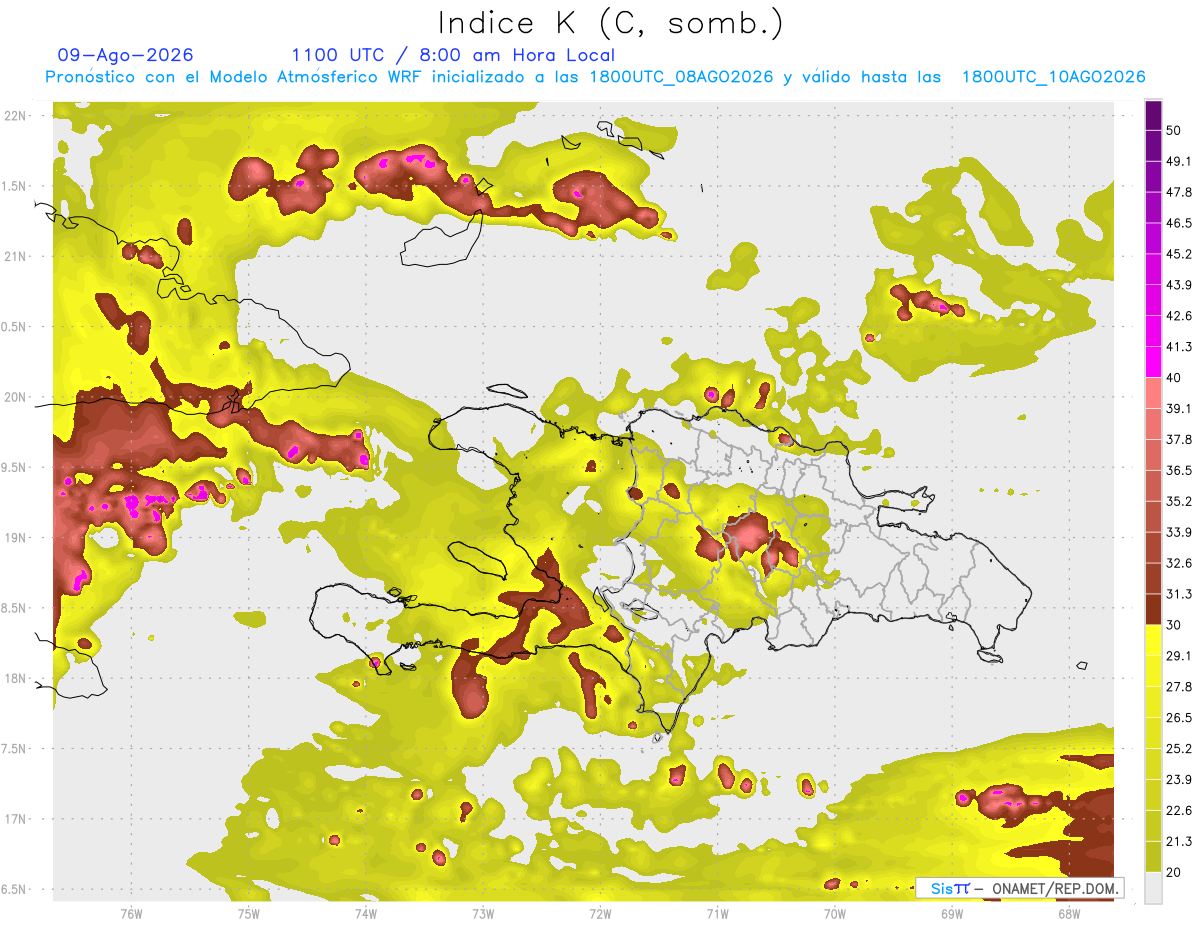The height and width of the screenshot is (927, 1200).
Task: Click the longitude axis label "76W"
Action: pos(131,913)
